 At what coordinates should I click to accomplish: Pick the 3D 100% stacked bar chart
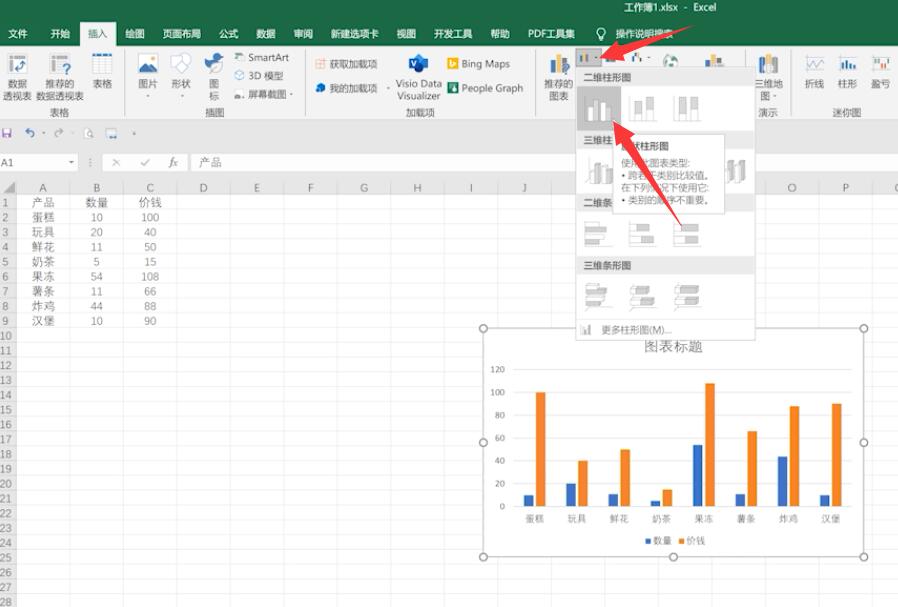point(687,297)
